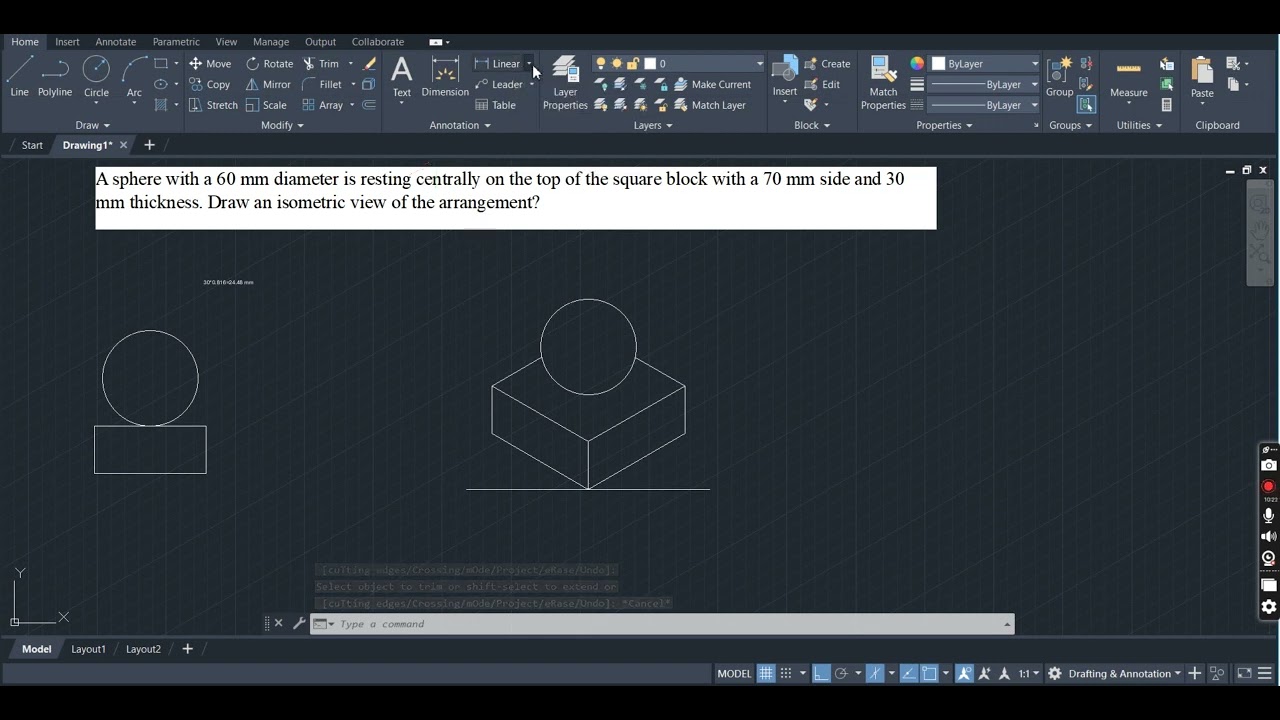Expand the Layers panel
This screenshot has width=1280, height=720.
(x=653, y=125)
